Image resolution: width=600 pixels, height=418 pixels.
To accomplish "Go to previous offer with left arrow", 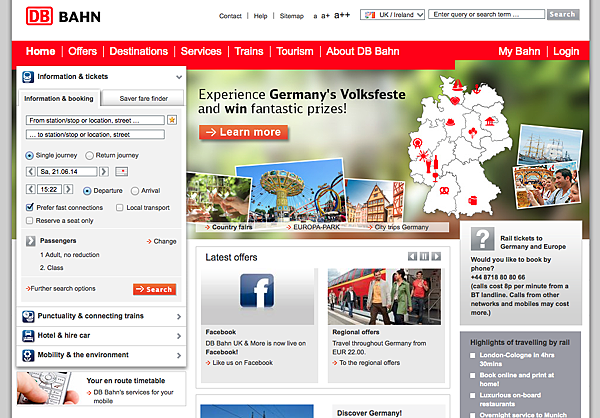I will click(412, 256).
